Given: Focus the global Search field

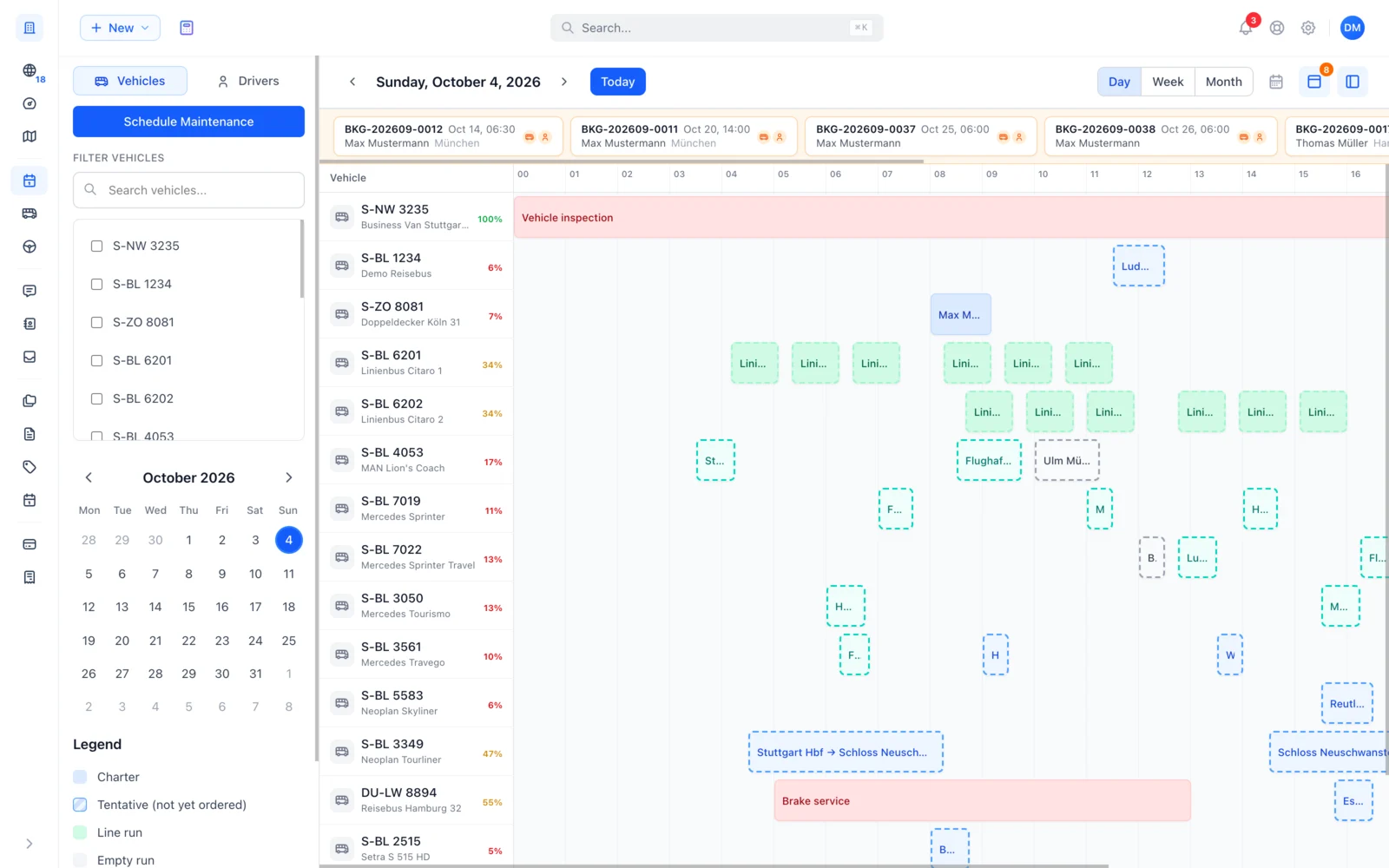Looking at the screenshot, I should pos(717,28).
